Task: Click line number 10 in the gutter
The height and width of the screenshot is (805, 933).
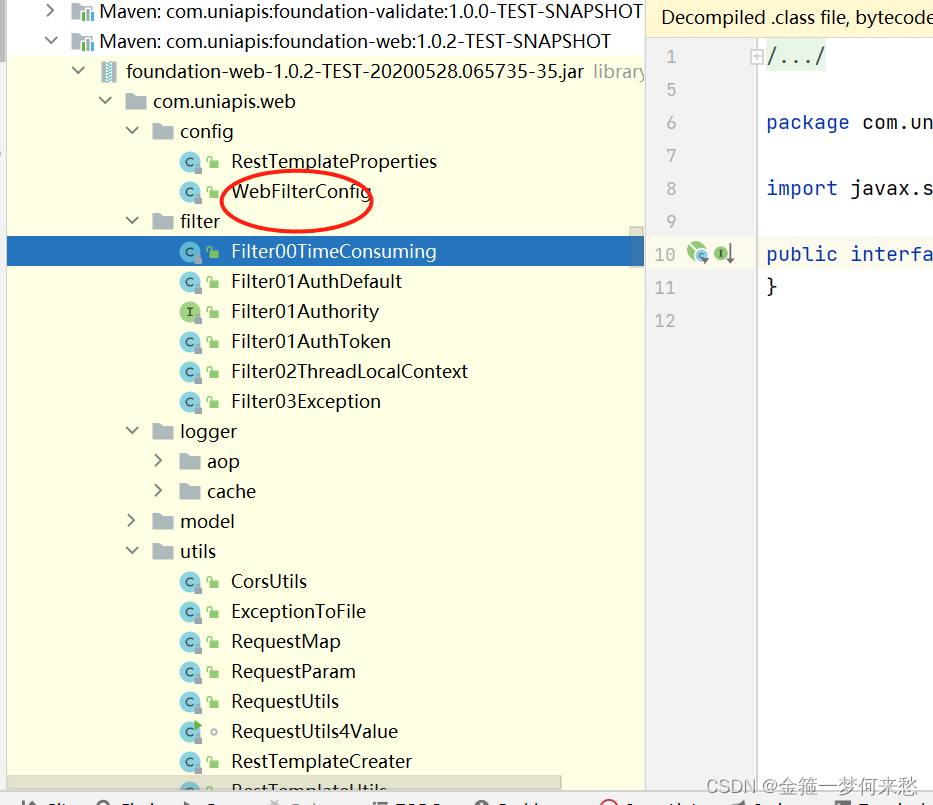Action: (x=665, y=255)
